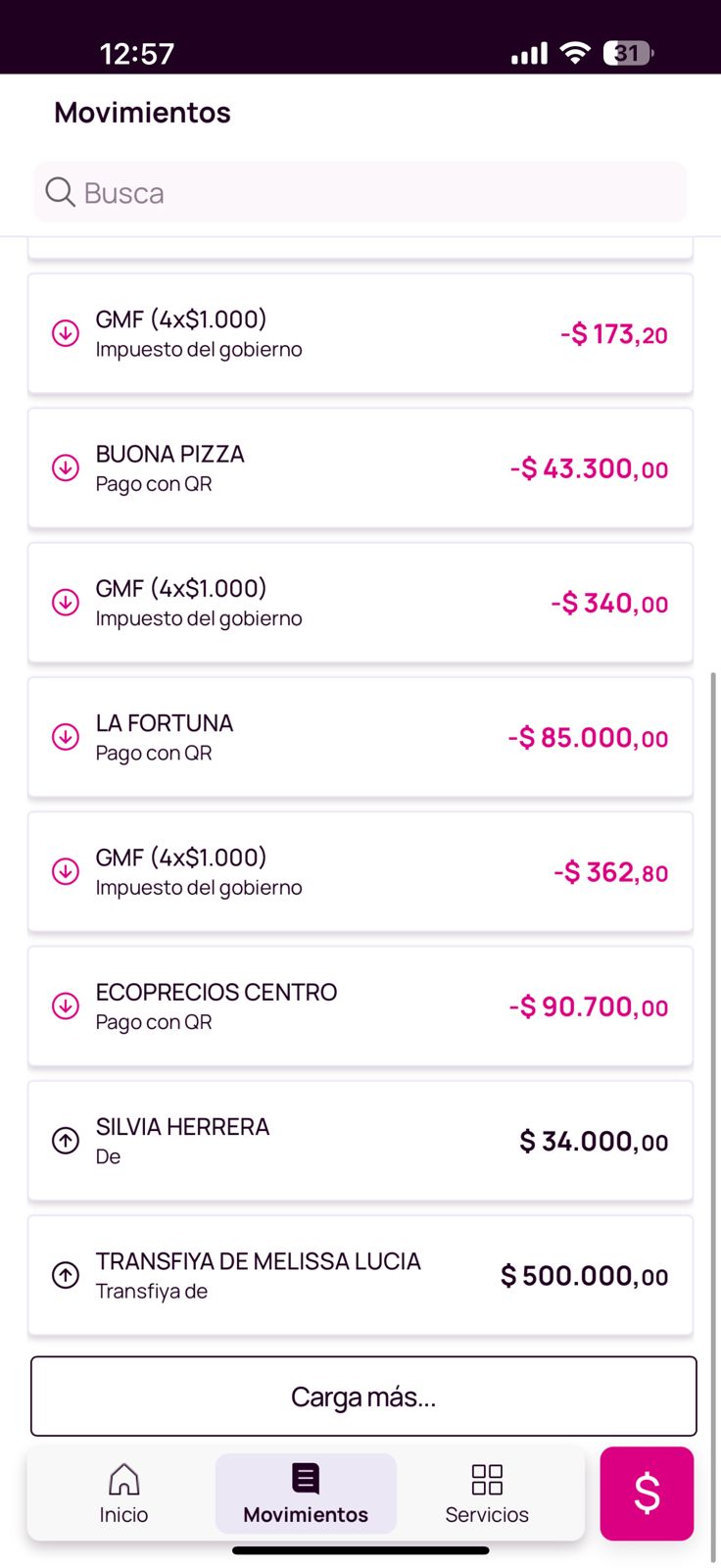Switch to the Servicios tab label
The height and width of the screenshot is (1568, 721).
coord(487,1515)
